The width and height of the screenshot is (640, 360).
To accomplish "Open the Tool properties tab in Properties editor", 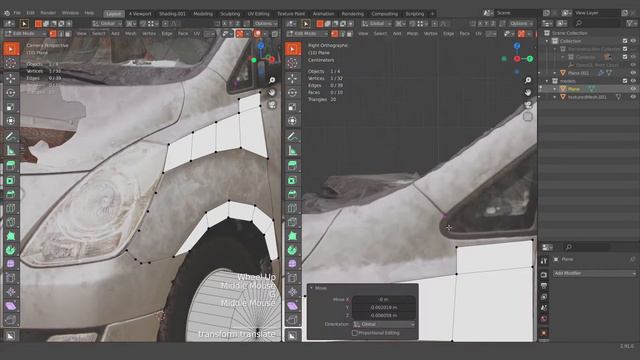I will pos(544,261).
